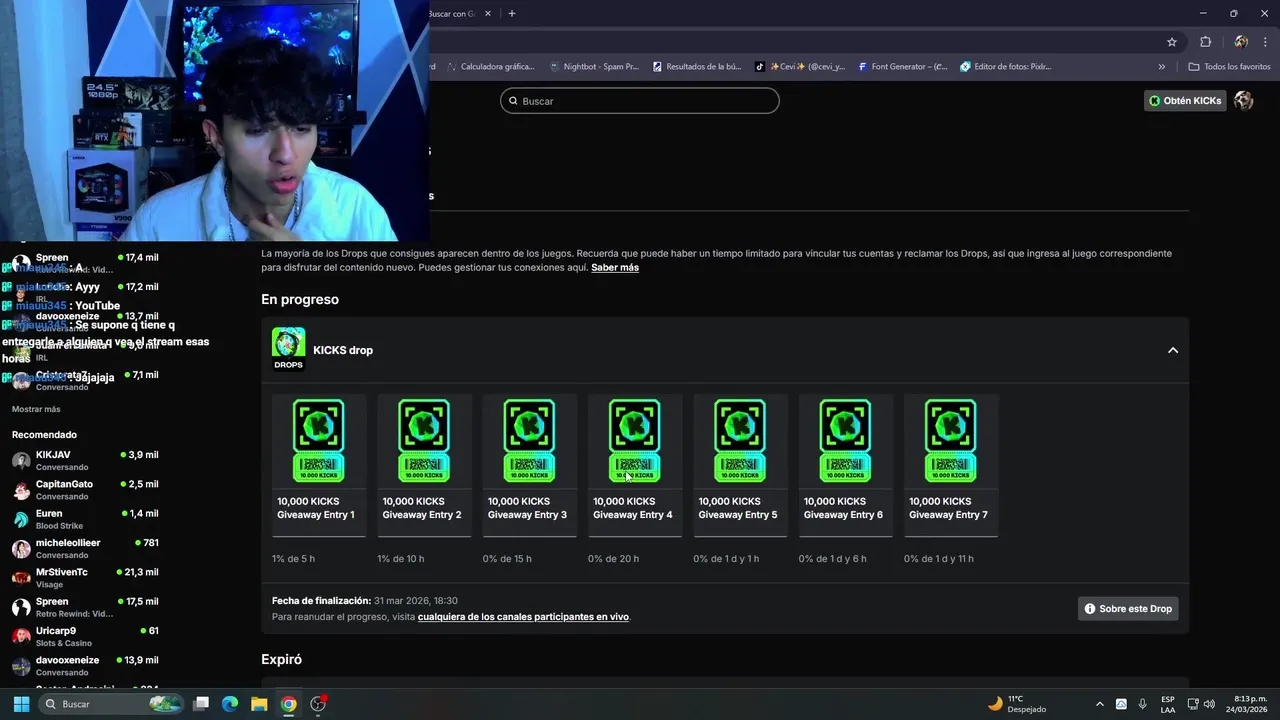Close the Buscar con Google tab
Image resolution: width=1280 pixels, height=720 pixels.
point(488,14)
